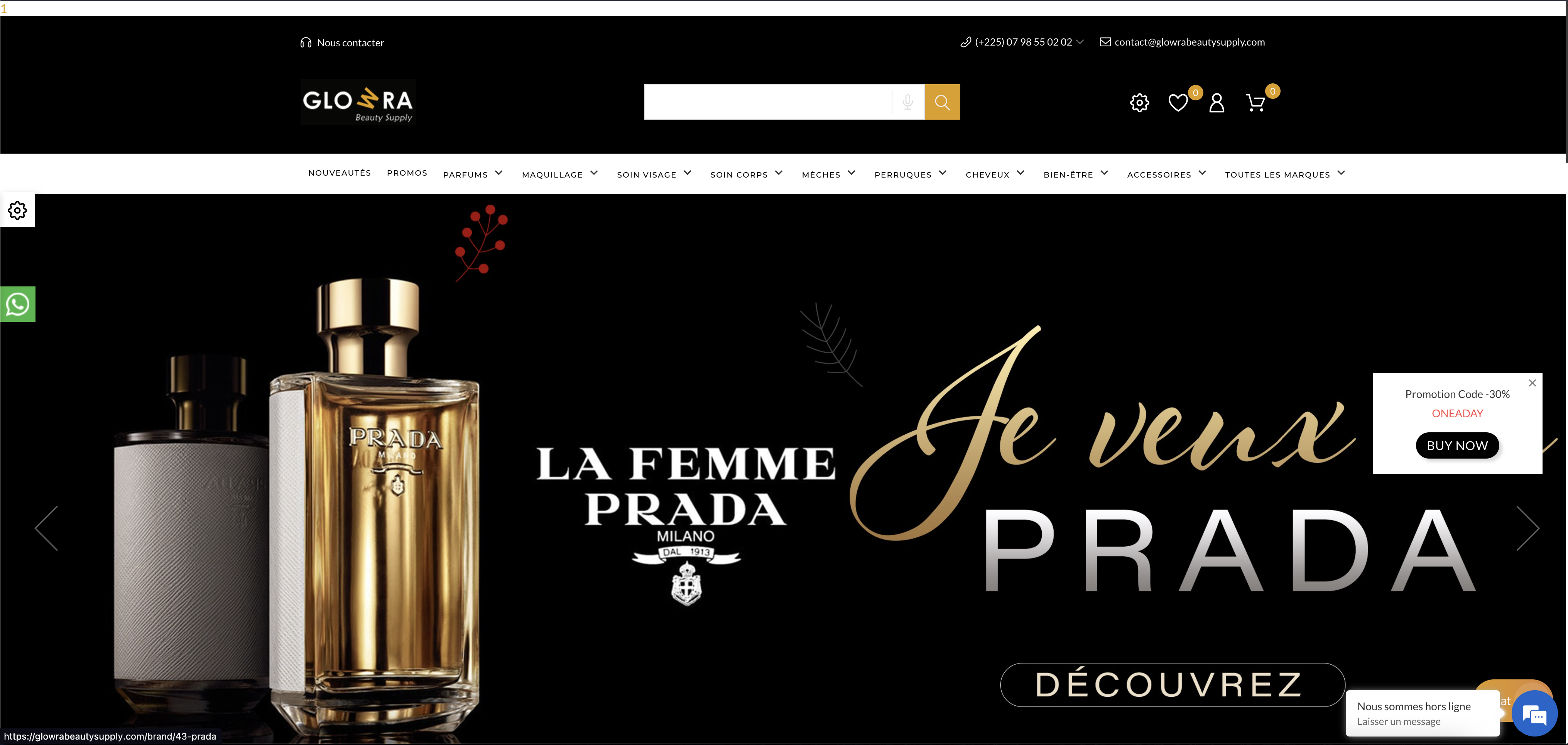Viewport: 1568px width, 745px height.
Task: Open the MAQUILLAGE dropdown menu
Action: pos(560,174)
